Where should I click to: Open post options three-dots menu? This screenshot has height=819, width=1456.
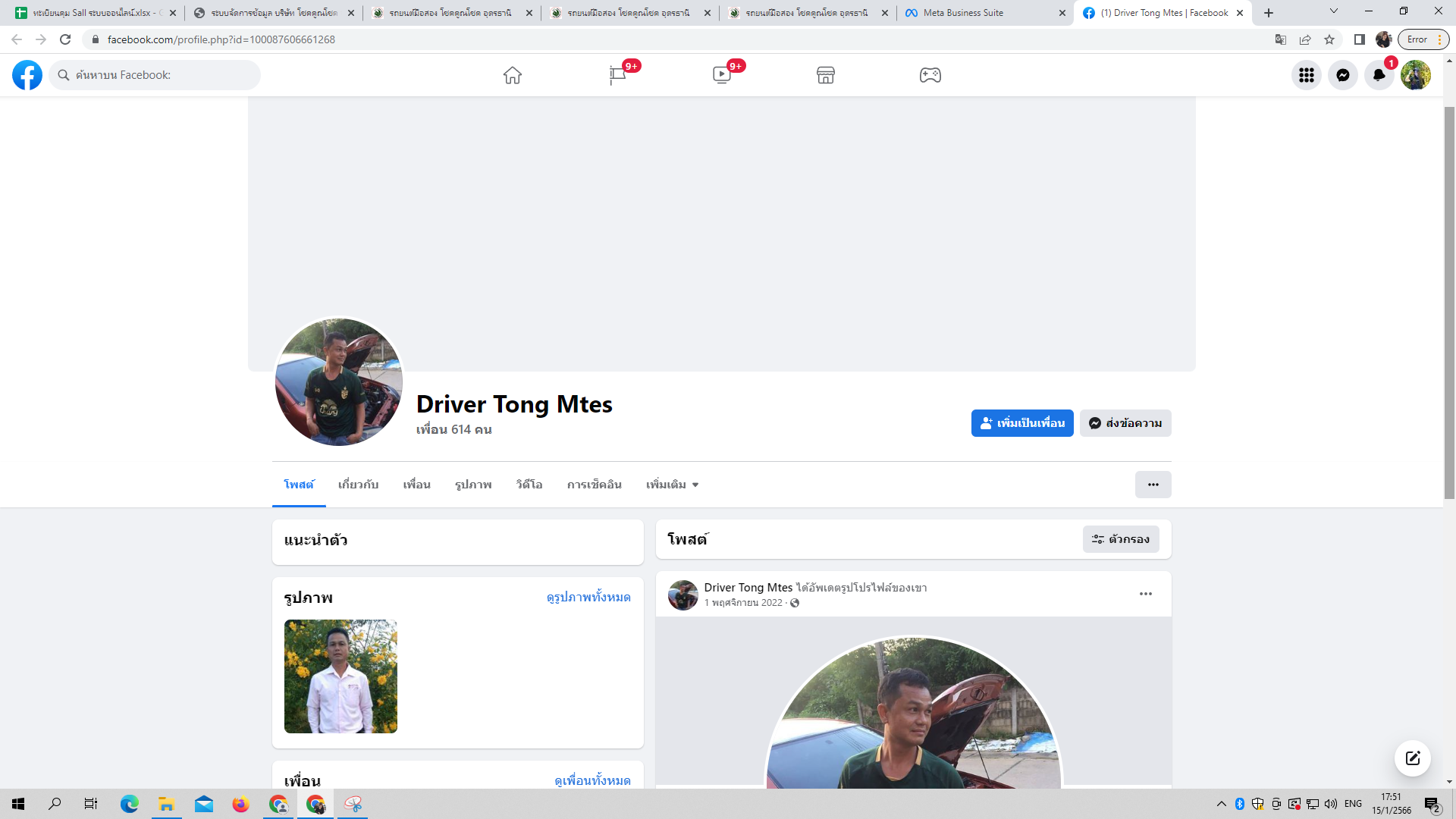(x=1145, y=594)
